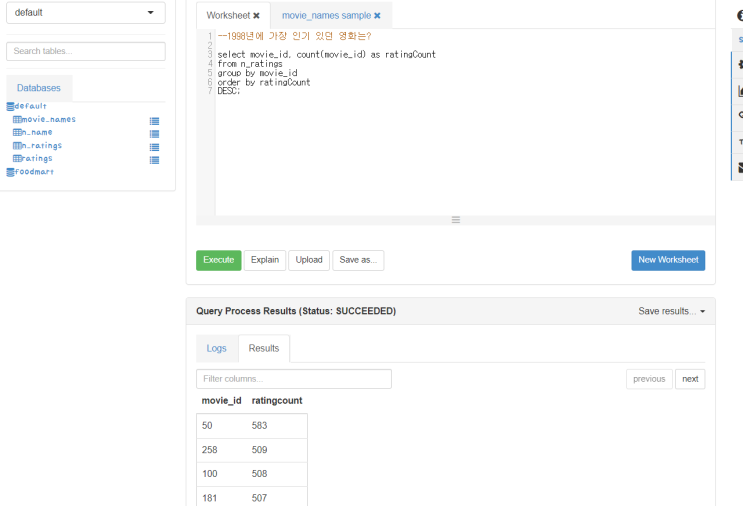
Task: Expand the n_name table entry
Action: pyautogui.click(x=33, y=132)
